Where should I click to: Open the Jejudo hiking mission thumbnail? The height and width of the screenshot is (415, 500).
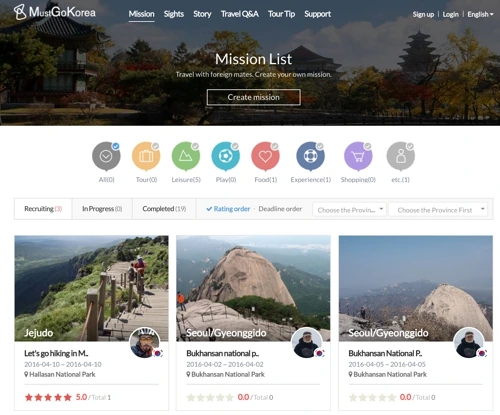(91, 288)
